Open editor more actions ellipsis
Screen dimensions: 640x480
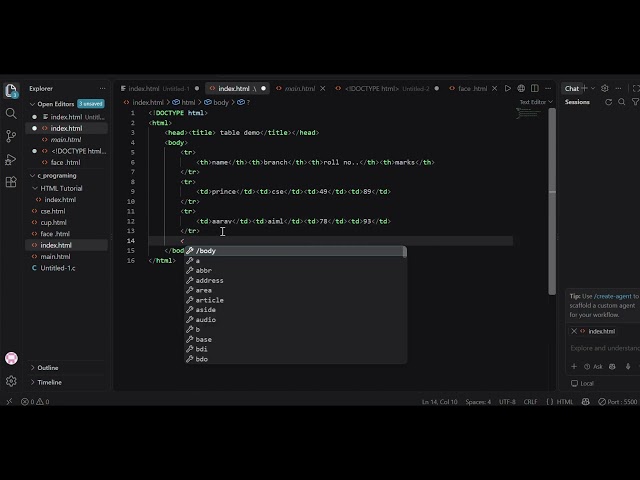pyautogui.click(x=548, y=88)
